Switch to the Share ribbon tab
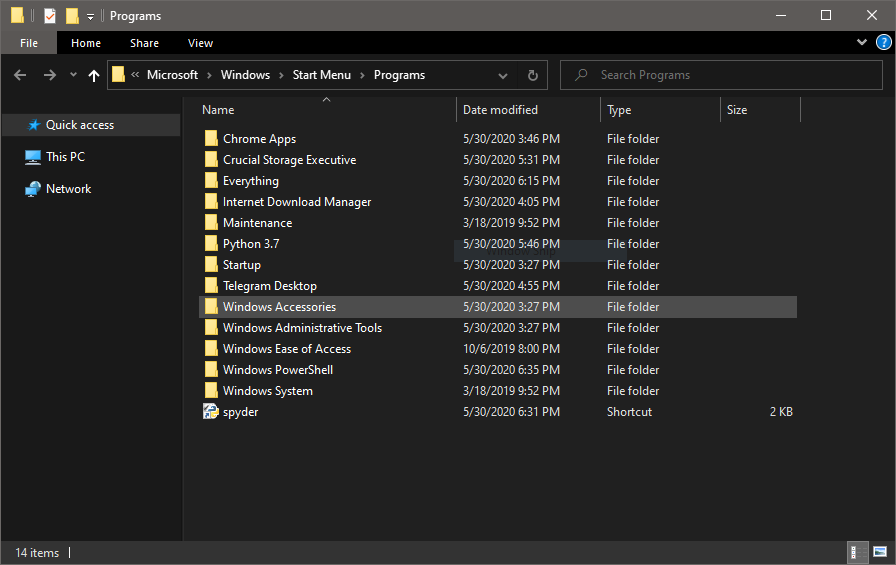Image resolution: width=896 pixels, height=565 pixels. tap(144, 43)
